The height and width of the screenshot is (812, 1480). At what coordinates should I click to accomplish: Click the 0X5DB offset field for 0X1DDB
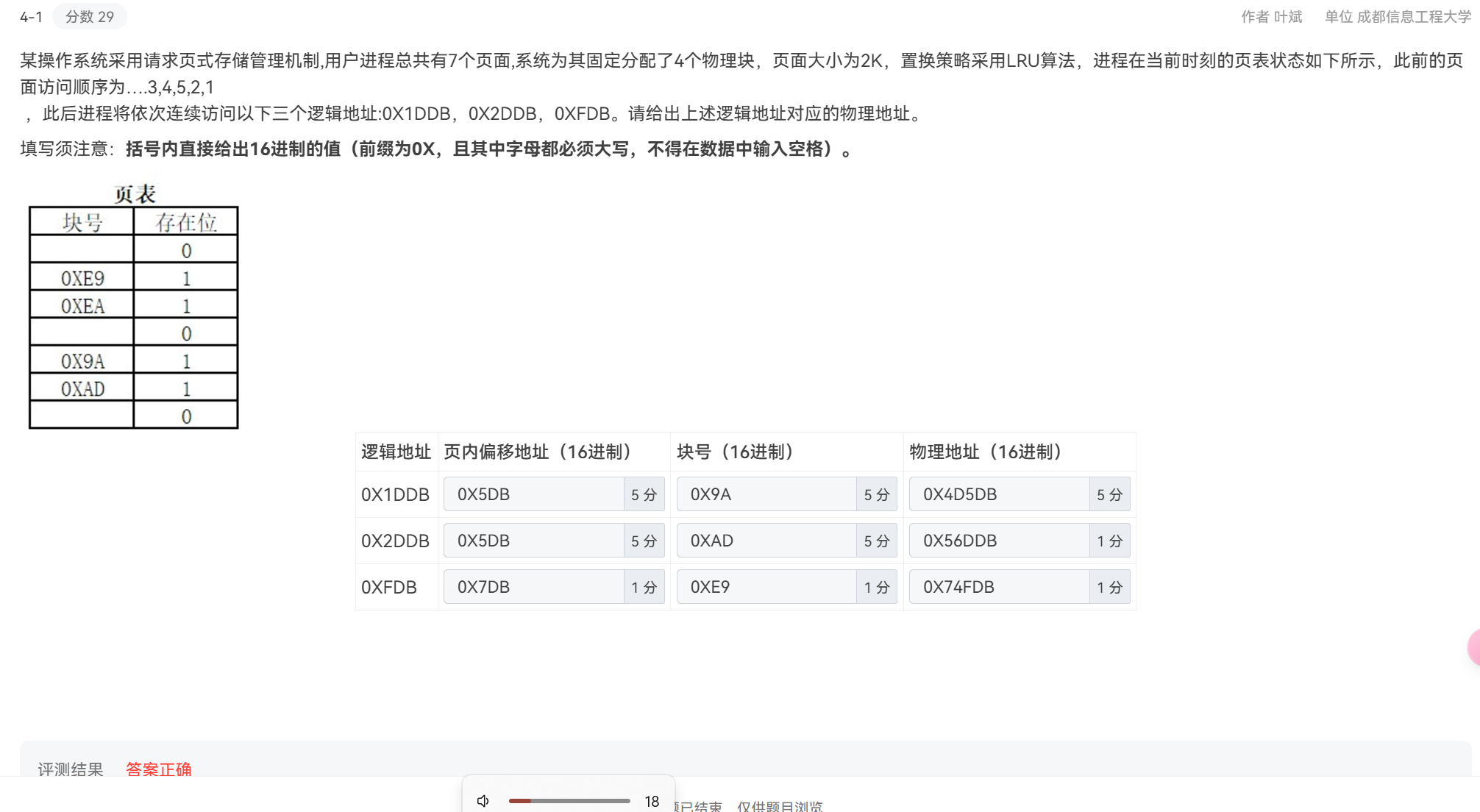tap(533, 494)
